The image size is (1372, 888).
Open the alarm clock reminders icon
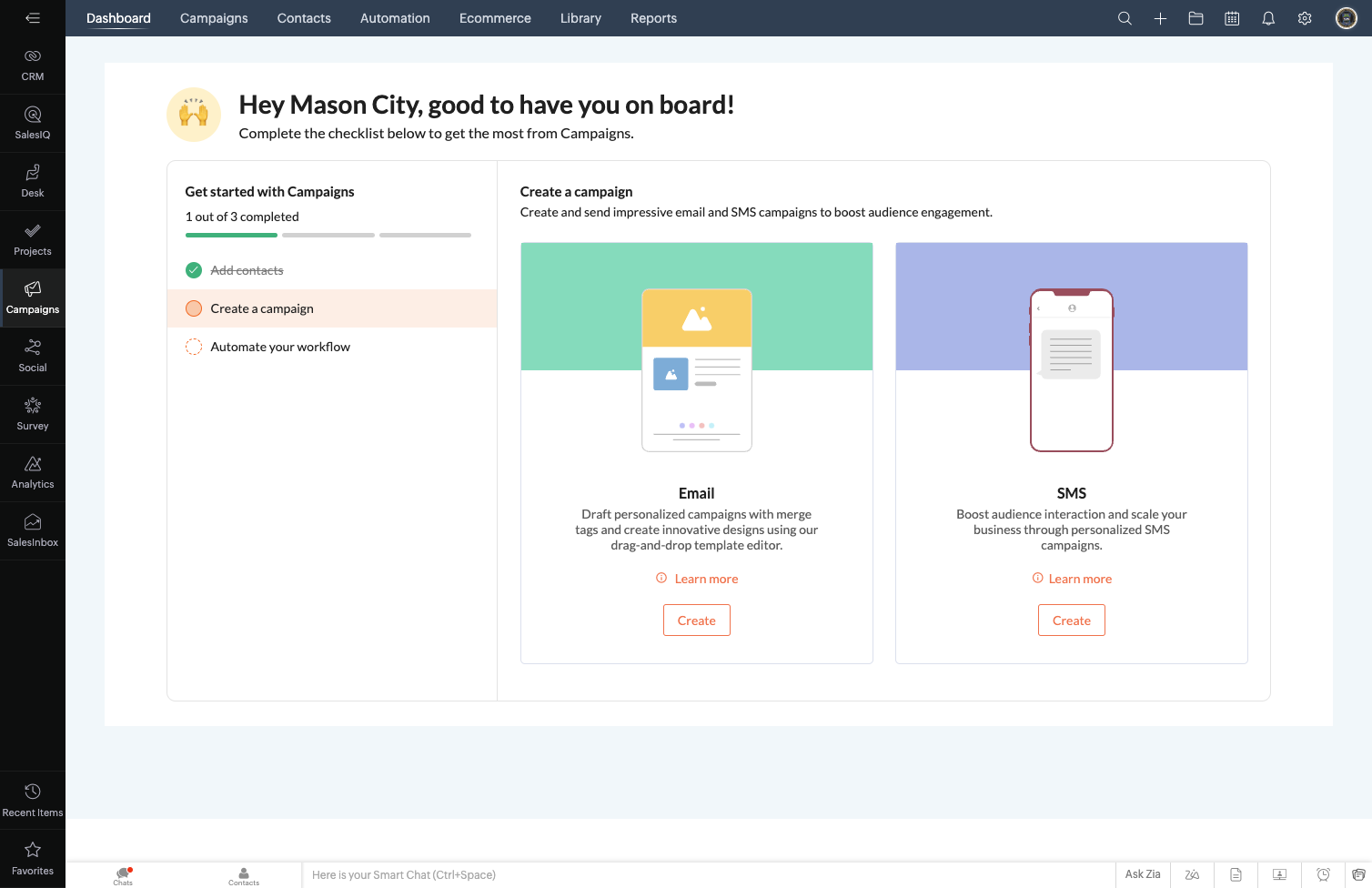(1324, 875)
